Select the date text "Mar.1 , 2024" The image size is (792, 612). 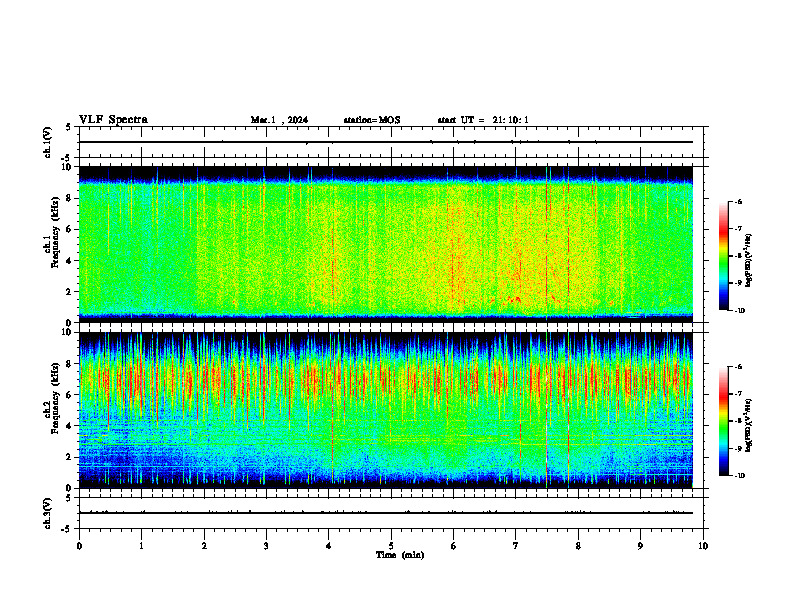click(279, 120)
